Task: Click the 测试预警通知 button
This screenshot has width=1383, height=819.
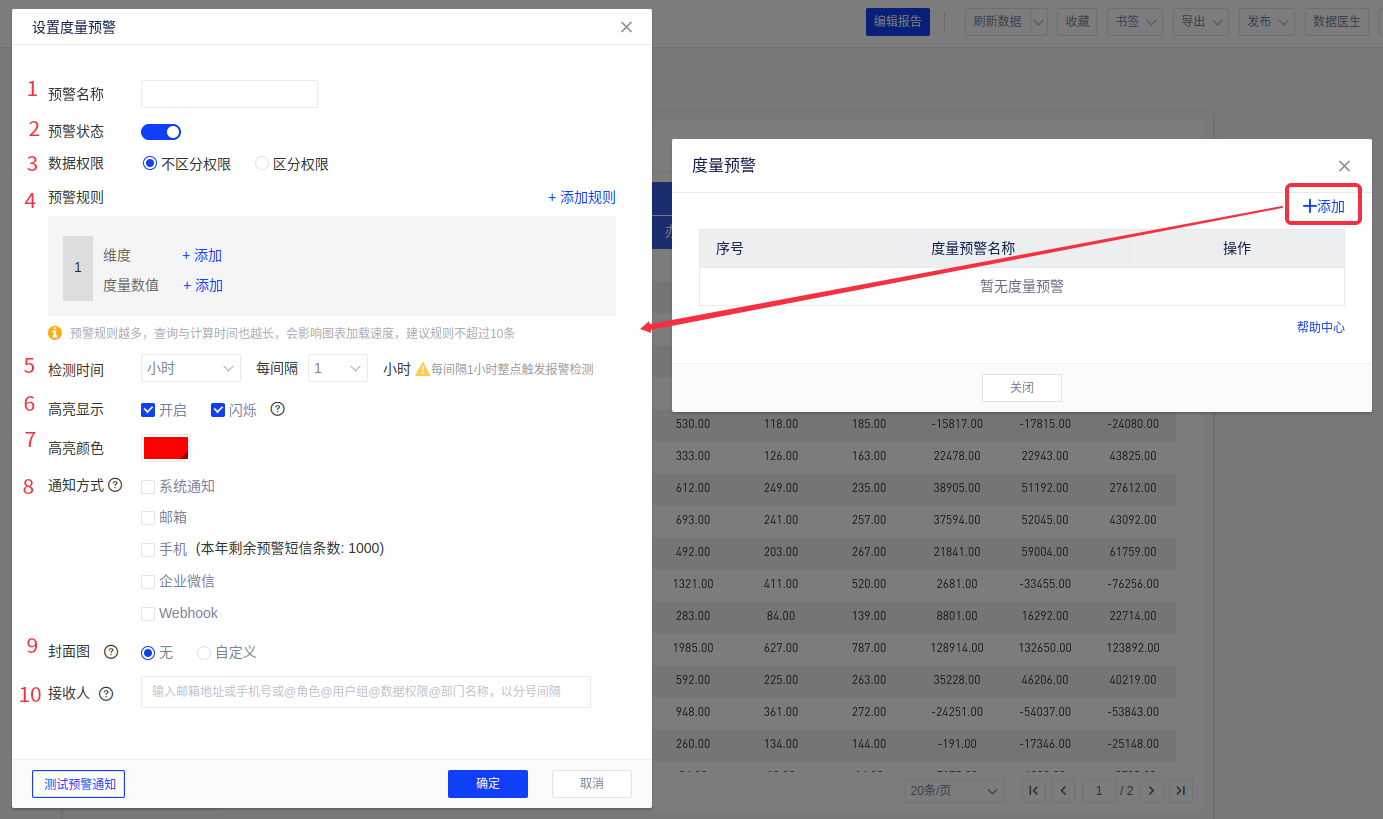Action: (79, 784)
